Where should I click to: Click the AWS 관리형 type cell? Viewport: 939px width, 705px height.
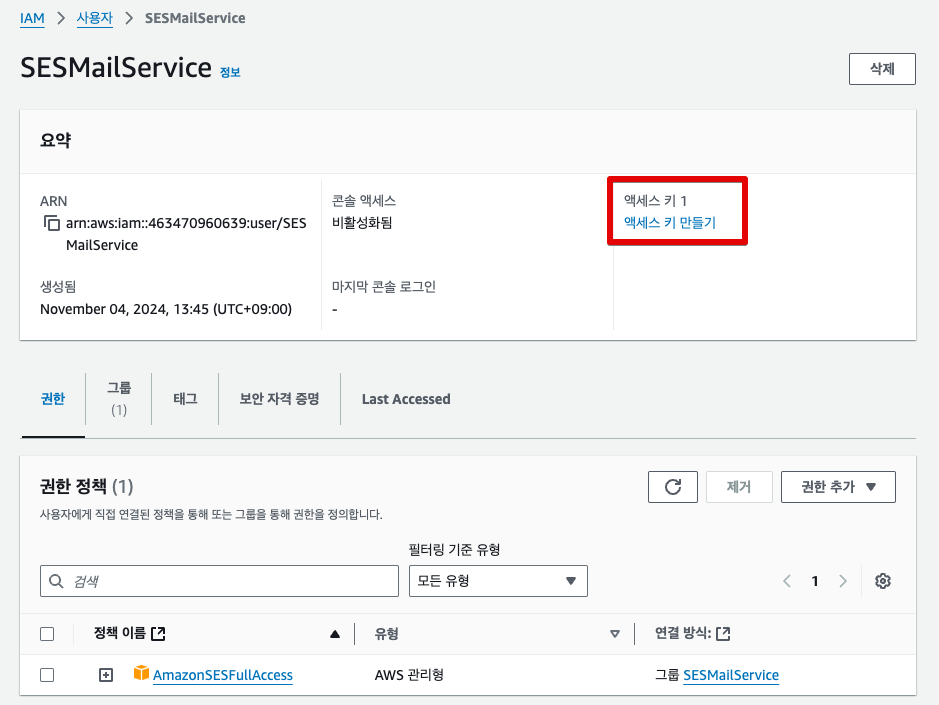[409, 675]
